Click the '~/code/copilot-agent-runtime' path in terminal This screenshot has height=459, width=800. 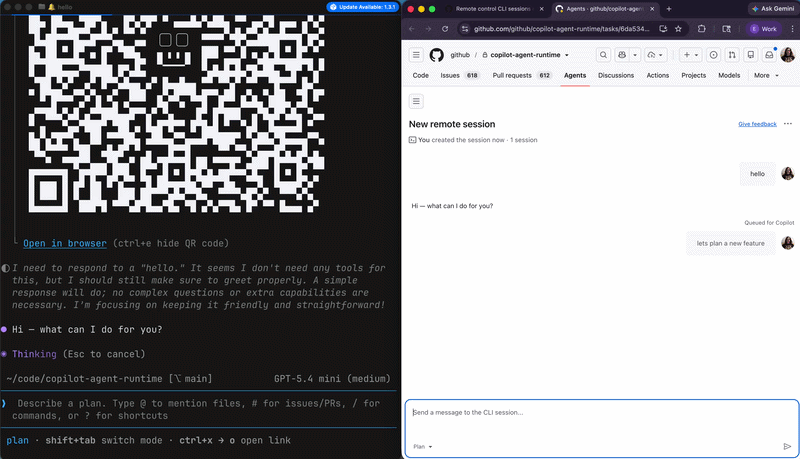pyautogui.click(x=84, y=378)
